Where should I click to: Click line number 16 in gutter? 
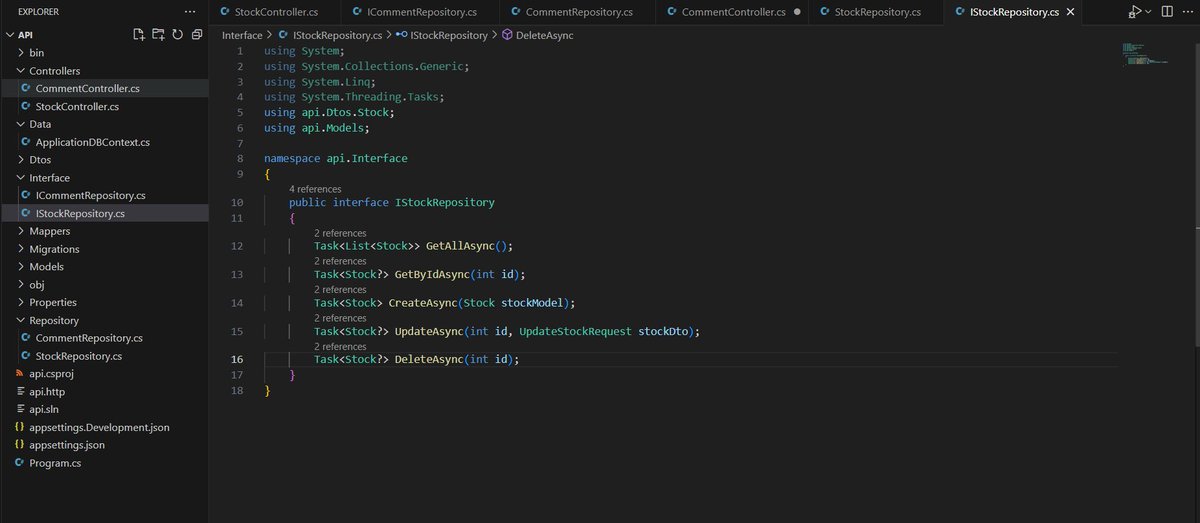(236, 359)
